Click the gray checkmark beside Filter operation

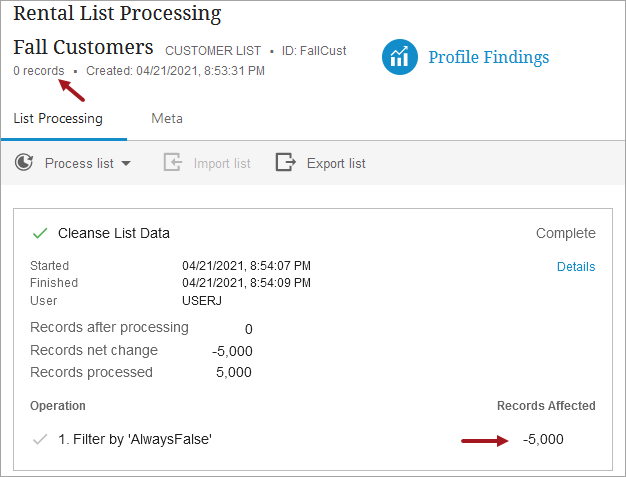point(40,439)
